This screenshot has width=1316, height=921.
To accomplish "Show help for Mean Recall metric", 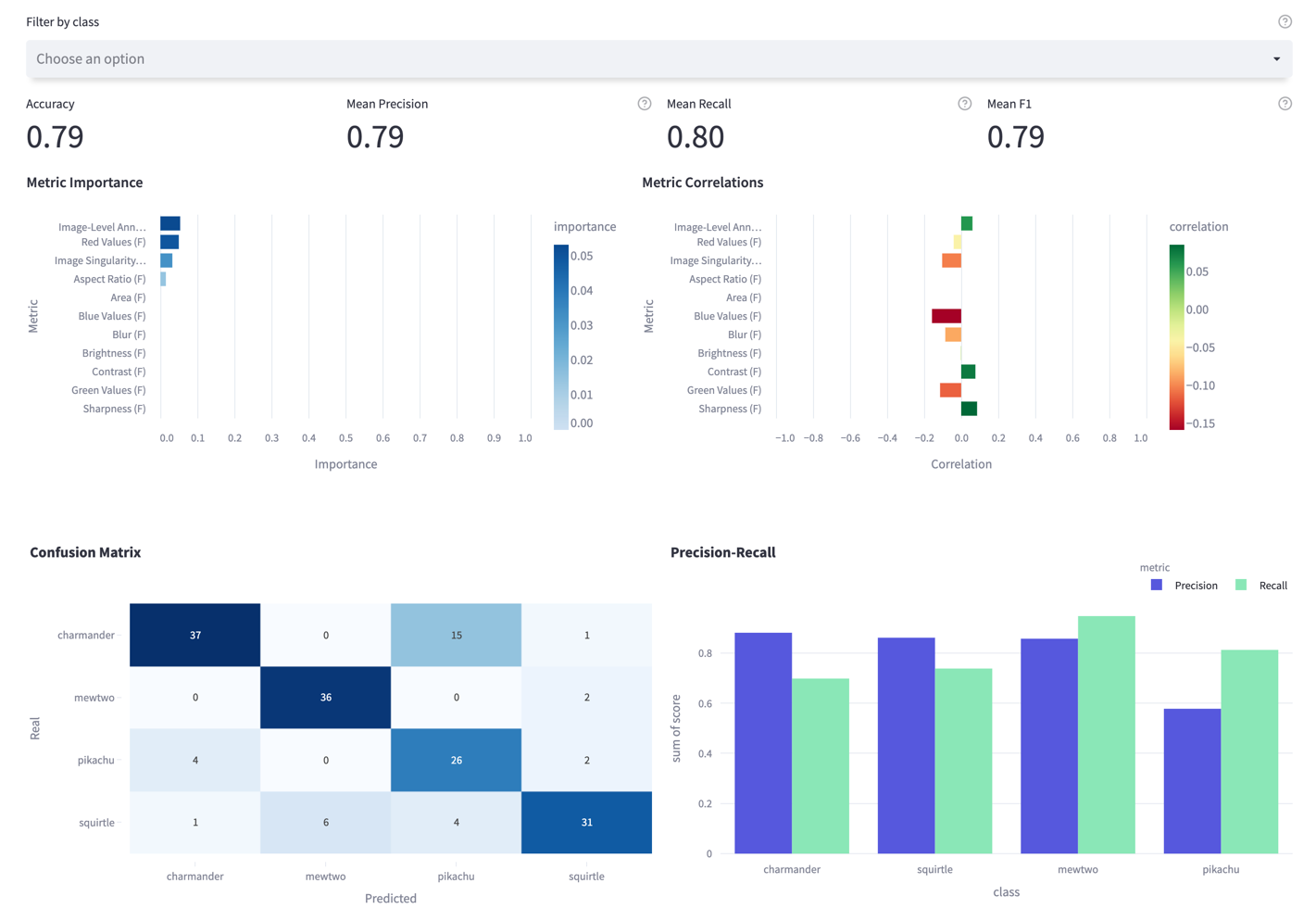I will (965, 104).
